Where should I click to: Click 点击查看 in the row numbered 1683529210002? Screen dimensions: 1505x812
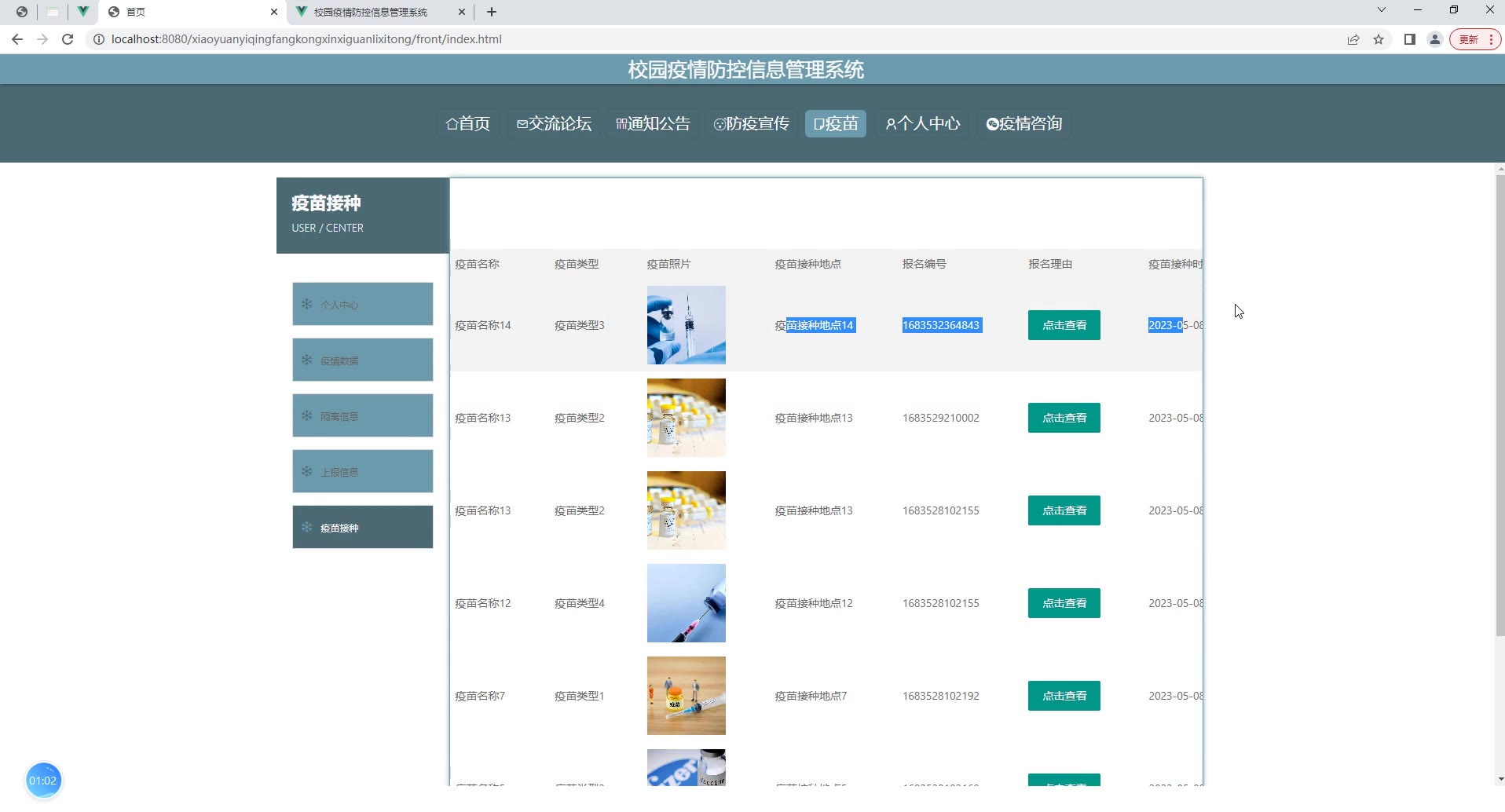click(x=1064, y=418)
